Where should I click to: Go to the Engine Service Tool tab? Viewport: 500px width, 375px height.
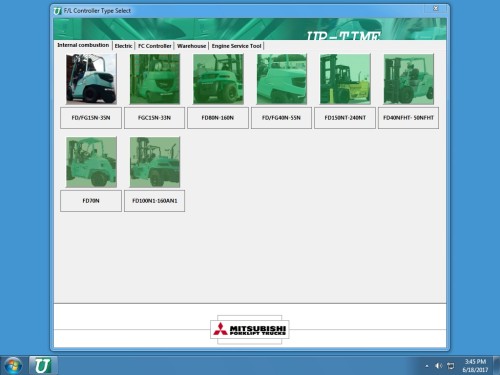[236, 46]
